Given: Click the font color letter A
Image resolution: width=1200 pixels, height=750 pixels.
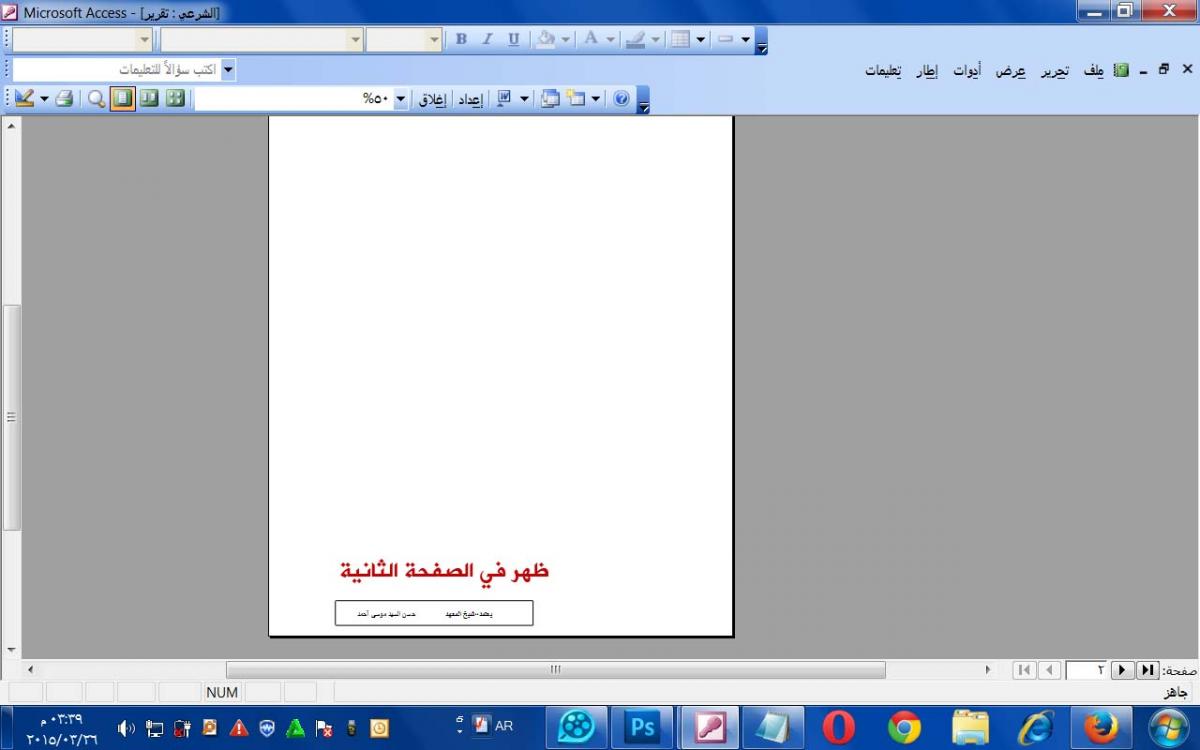Looking at the screenshot, I should [x=590, y=39].
